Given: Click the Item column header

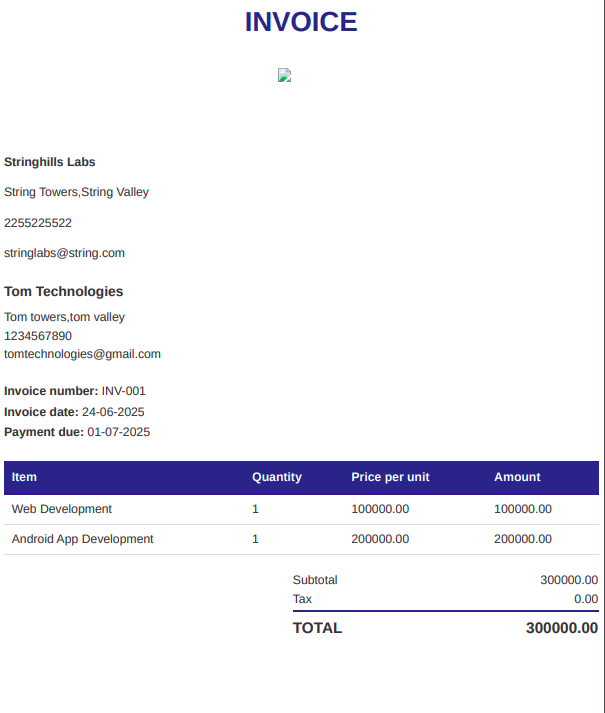Looking at the screenshot, I should 24,477.
